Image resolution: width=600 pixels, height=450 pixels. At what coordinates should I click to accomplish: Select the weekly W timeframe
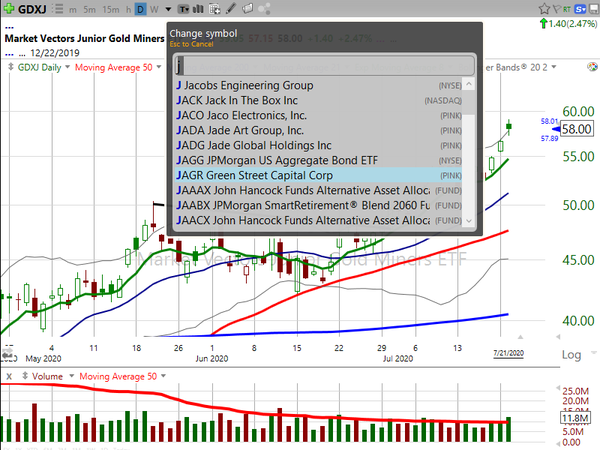[x=156, y=9]
